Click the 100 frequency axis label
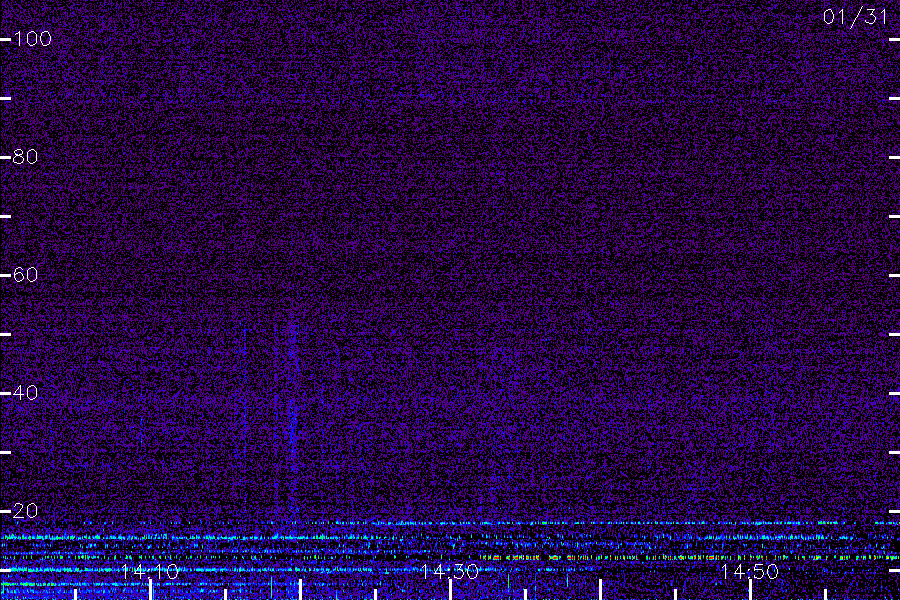Image resolution: width=900 pixels, height=600 pixels. click(x=32, y=39)
